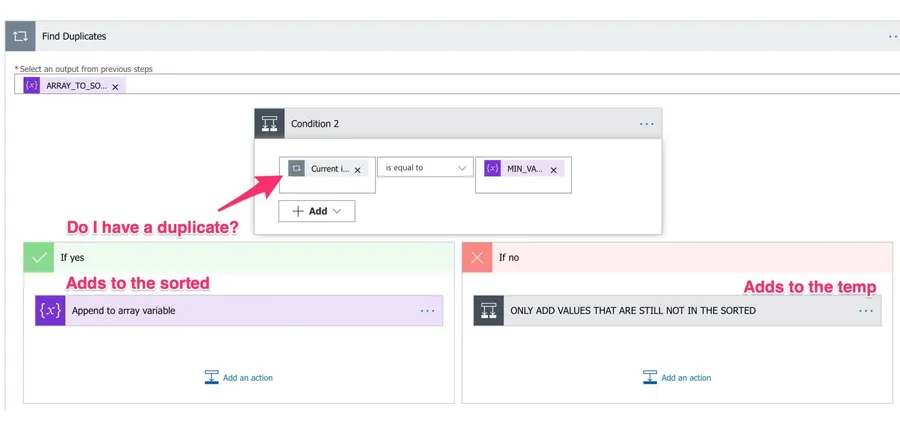Screen dimensions: 900x425
Task: Click the Append to array variable icon
Action: 50,311
